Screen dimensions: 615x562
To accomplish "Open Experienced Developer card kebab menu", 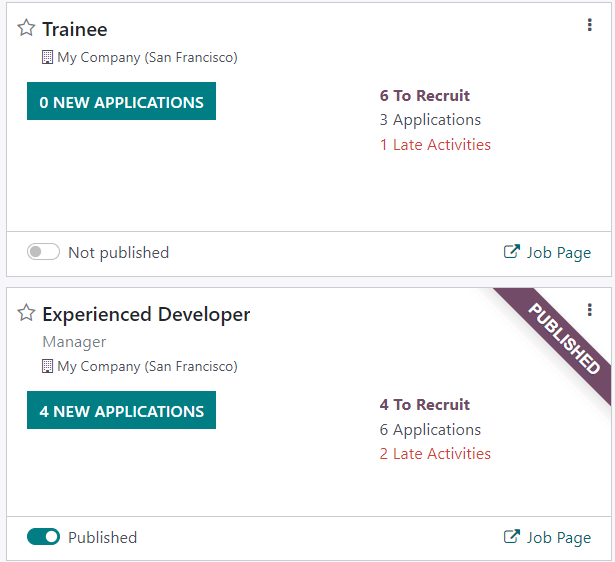I will pyautogui.click(x=590, y=311).
